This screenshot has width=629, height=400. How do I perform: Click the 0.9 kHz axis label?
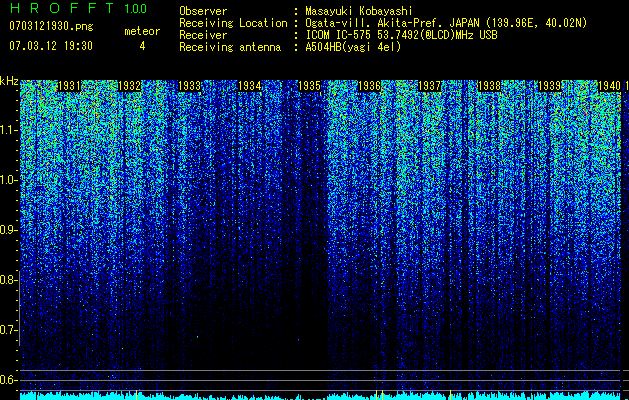[8, 230]
